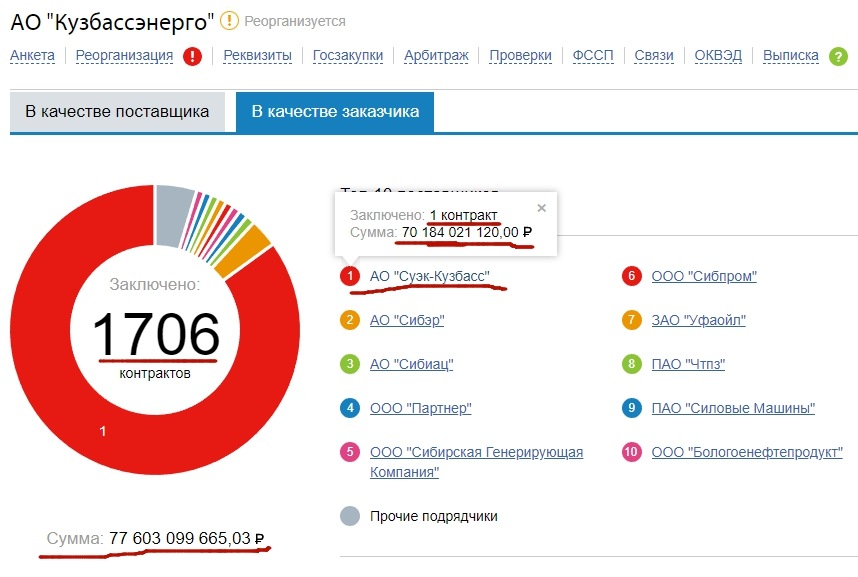Image resolution: width=858 pixels, height=577 pixels.
Task: Open supplier ПАО "Чтпз" link
Action: (x=688, y=363)
